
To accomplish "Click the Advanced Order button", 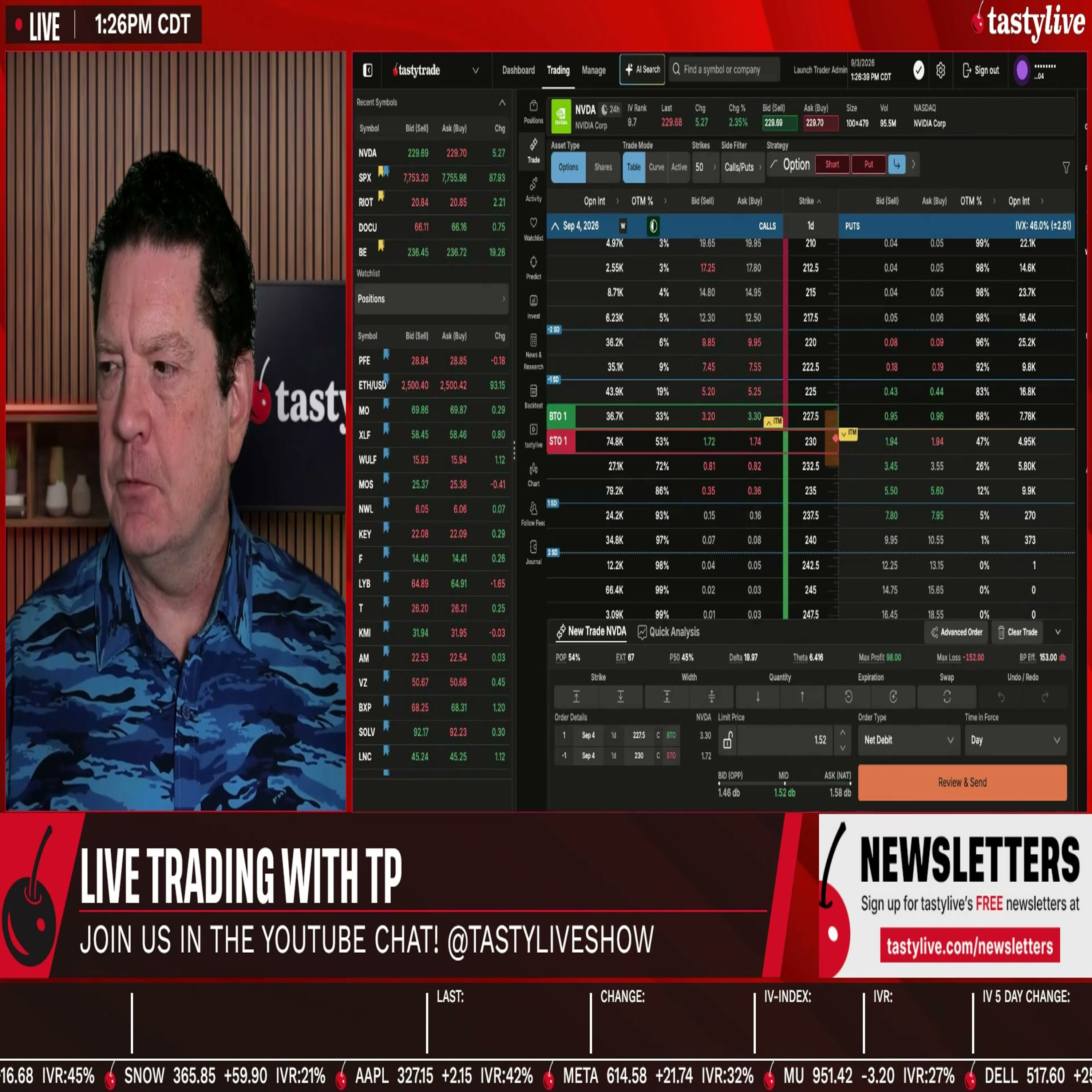I will click(x=957, y=632).
